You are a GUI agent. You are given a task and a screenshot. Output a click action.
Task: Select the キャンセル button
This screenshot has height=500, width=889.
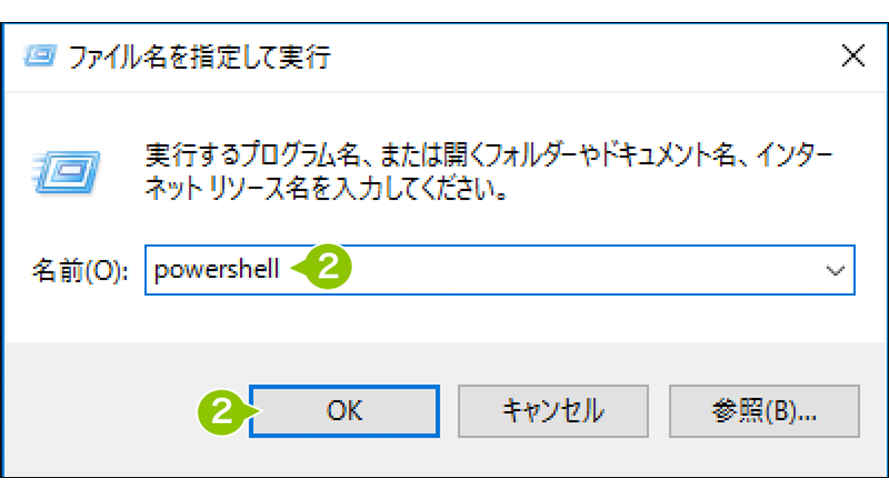tap(553, 411)
